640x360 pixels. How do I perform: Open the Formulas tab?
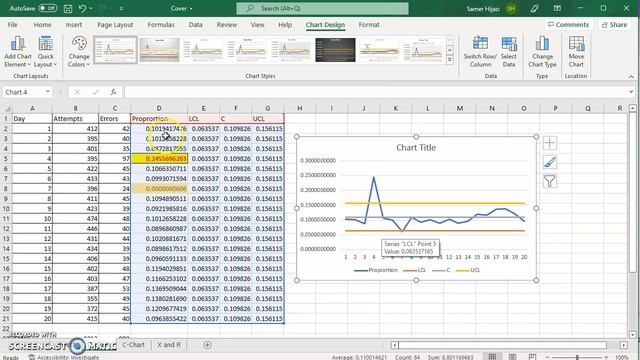point(161,24)
